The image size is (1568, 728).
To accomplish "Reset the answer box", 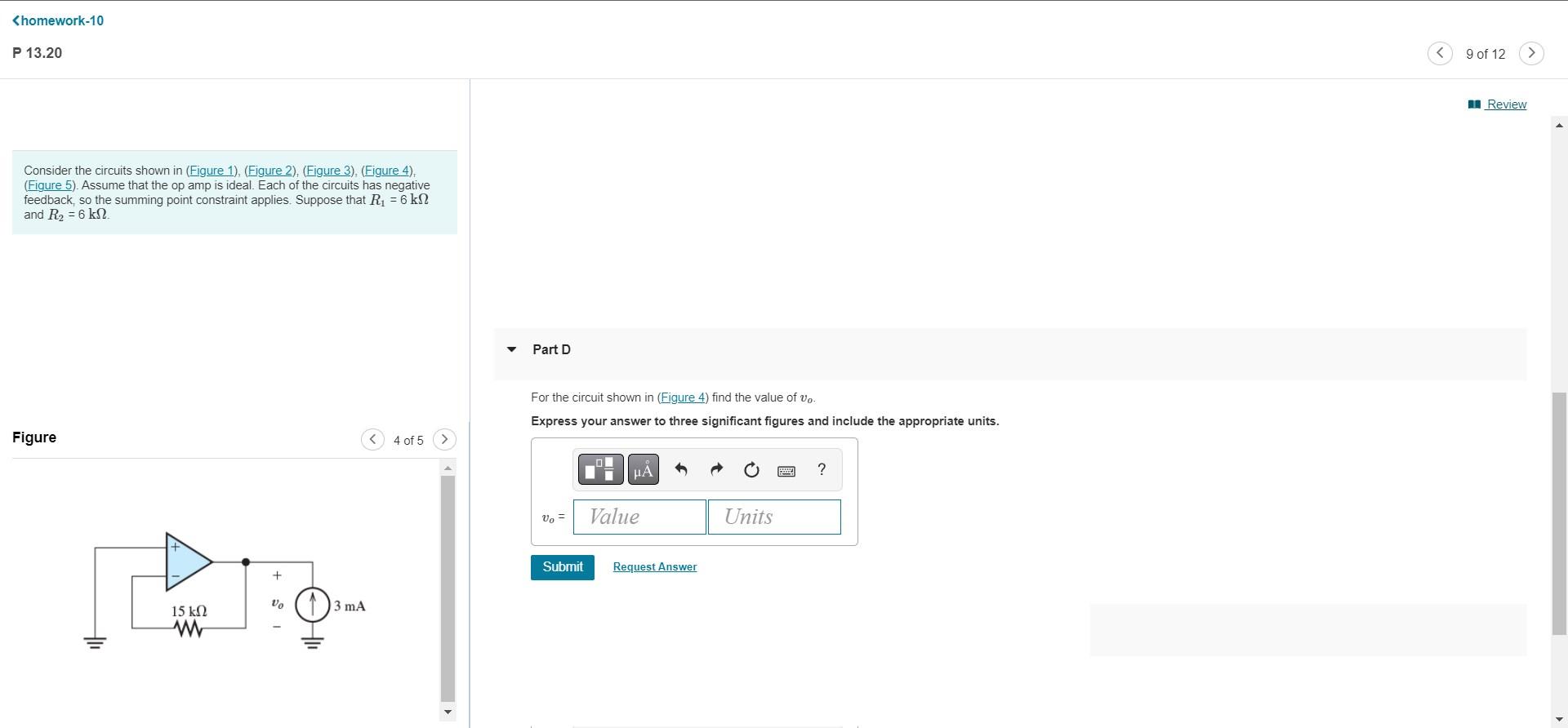I will [751, 469].
